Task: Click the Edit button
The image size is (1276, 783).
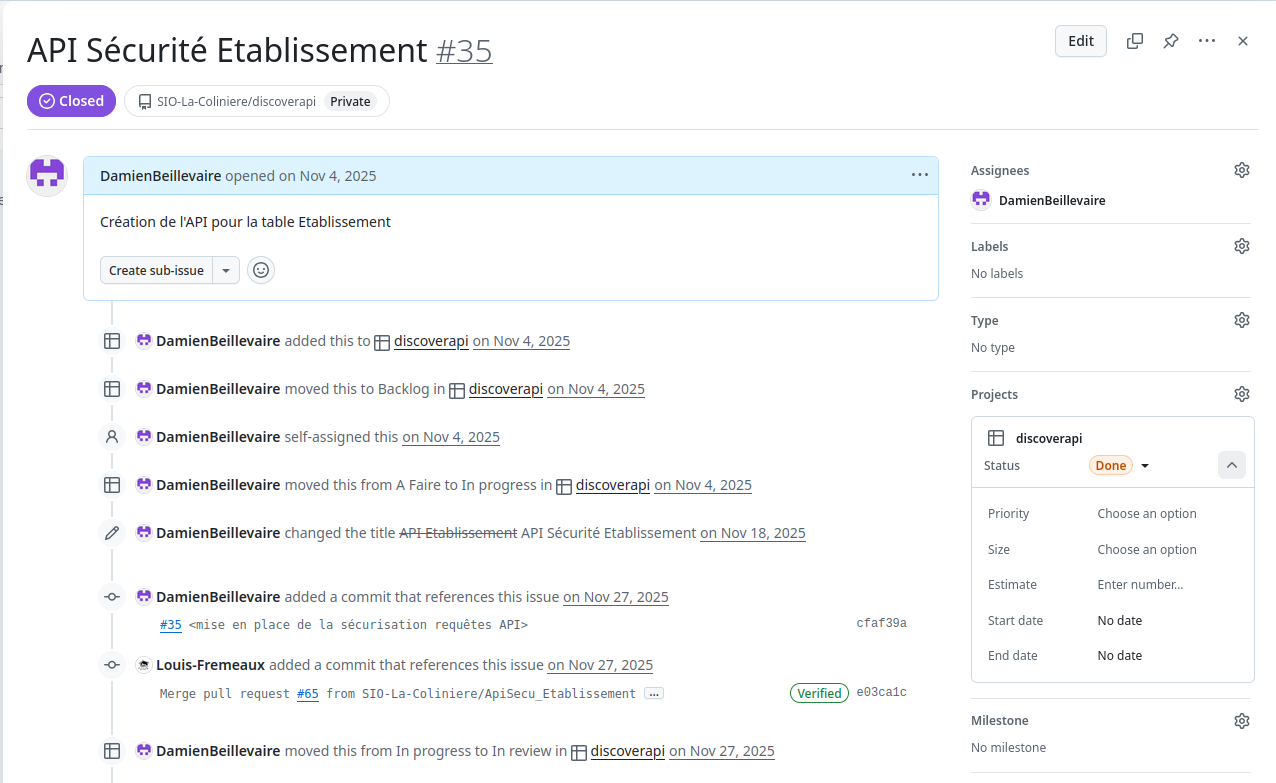Action: pos(1081,41)
